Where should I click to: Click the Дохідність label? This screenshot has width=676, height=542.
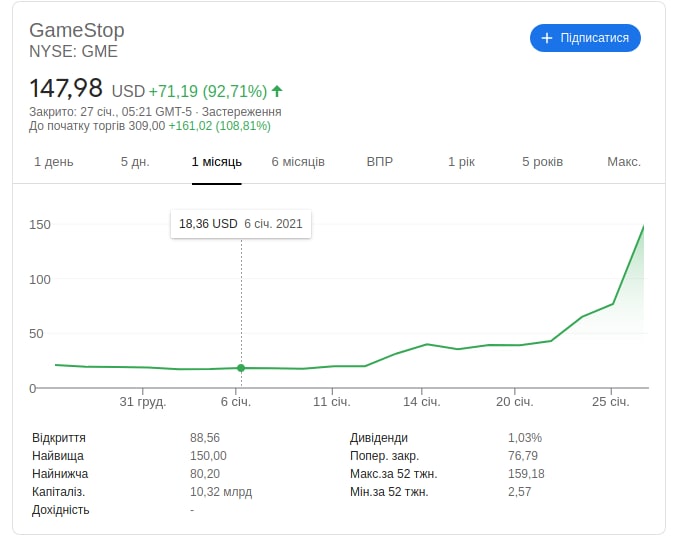60,510
